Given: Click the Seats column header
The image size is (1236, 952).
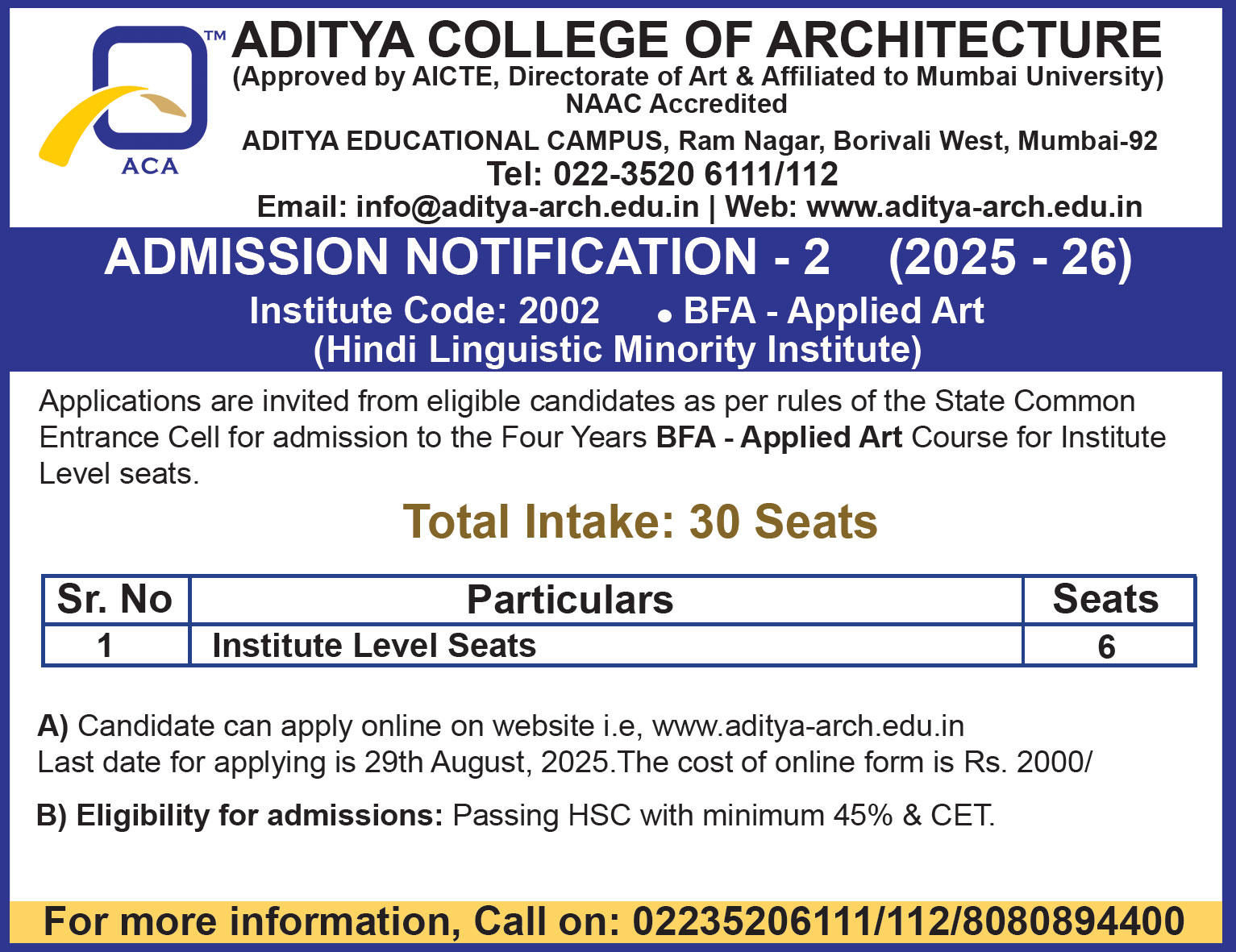Looking at the screenshot, I should [x=1105, y=600].
